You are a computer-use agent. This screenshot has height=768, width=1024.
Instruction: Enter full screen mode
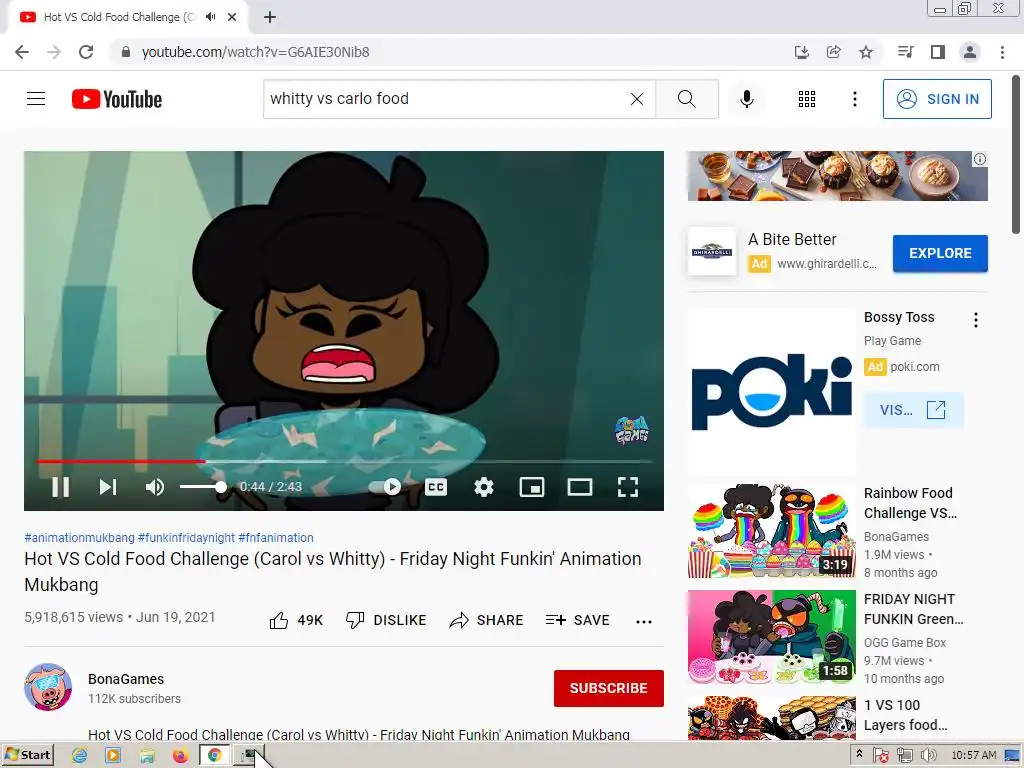pos(628,487)
